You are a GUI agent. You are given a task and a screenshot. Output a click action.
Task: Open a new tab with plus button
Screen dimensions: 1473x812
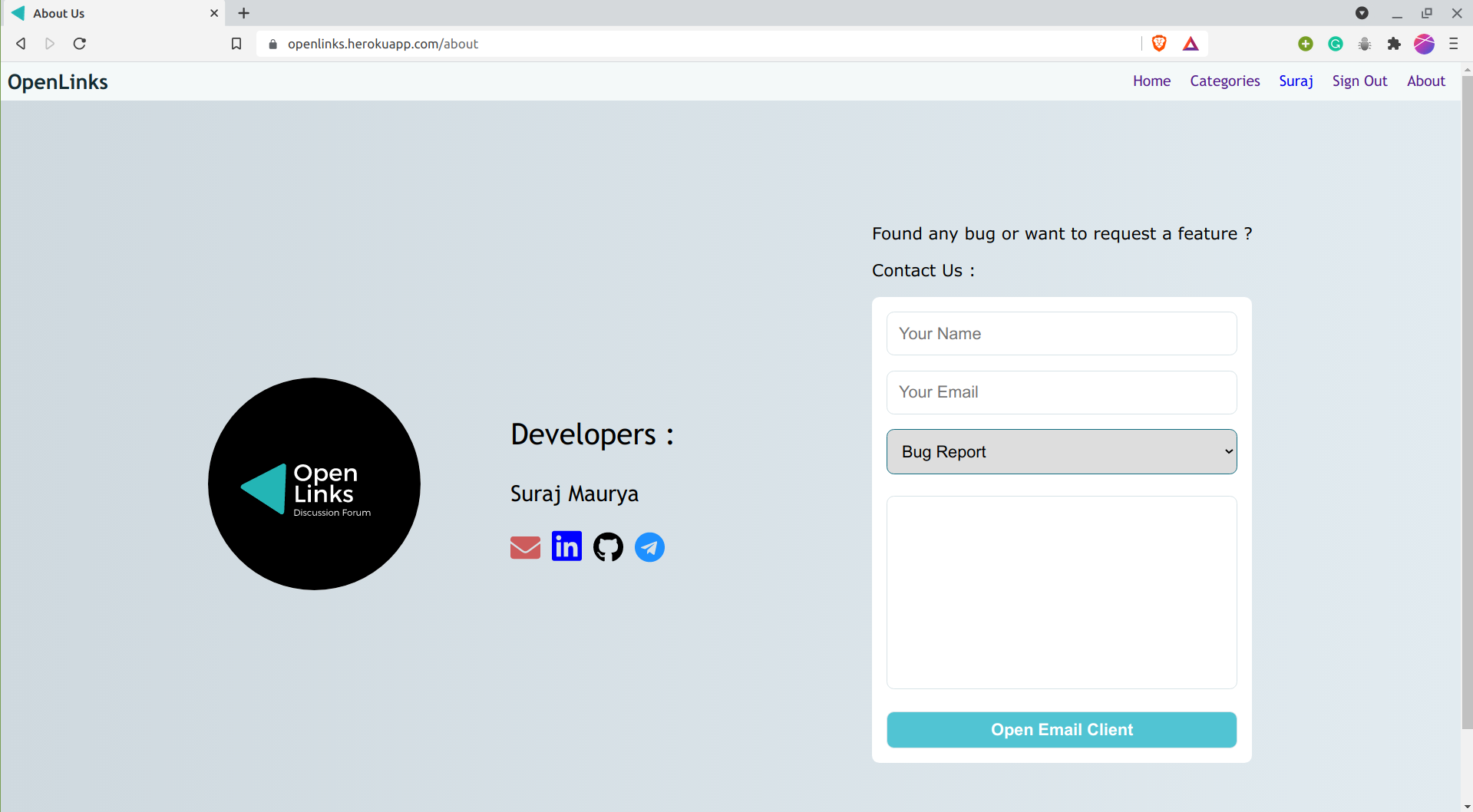pos(244,13)
